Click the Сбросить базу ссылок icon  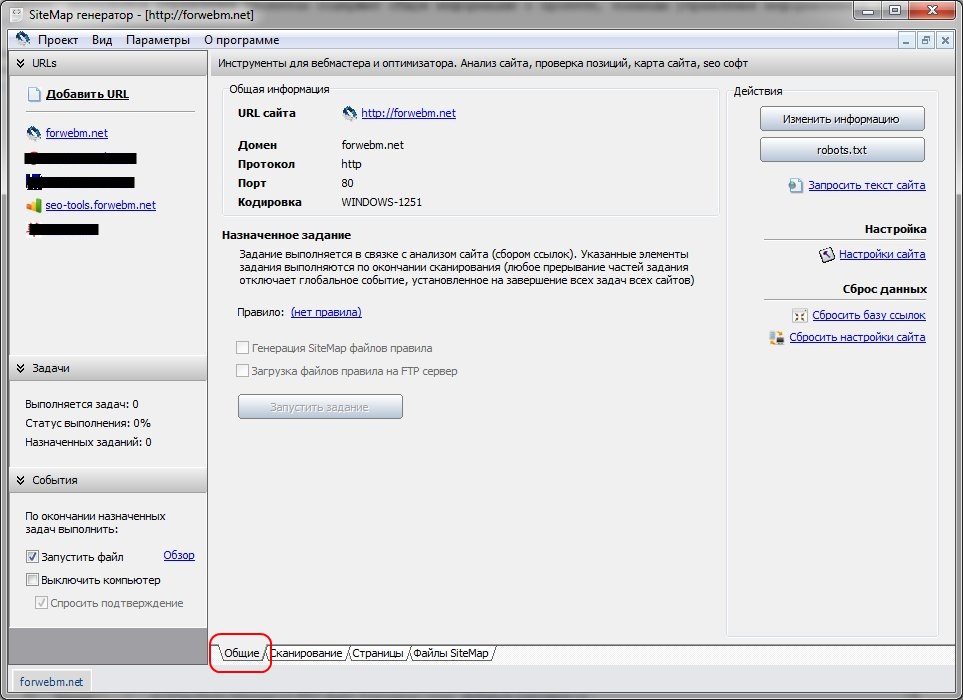click(x=799, y=316)
